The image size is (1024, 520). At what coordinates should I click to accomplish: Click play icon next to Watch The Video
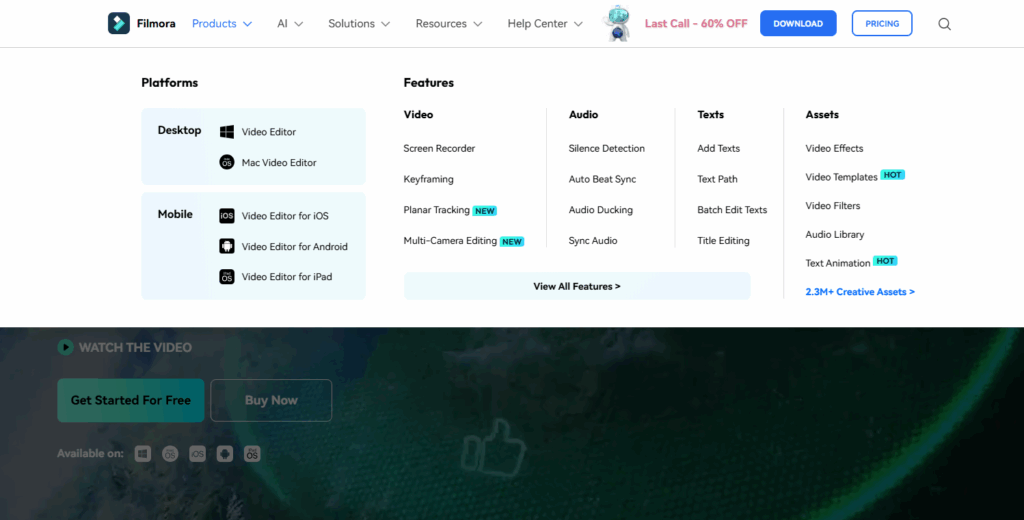(x=65, y=348)
